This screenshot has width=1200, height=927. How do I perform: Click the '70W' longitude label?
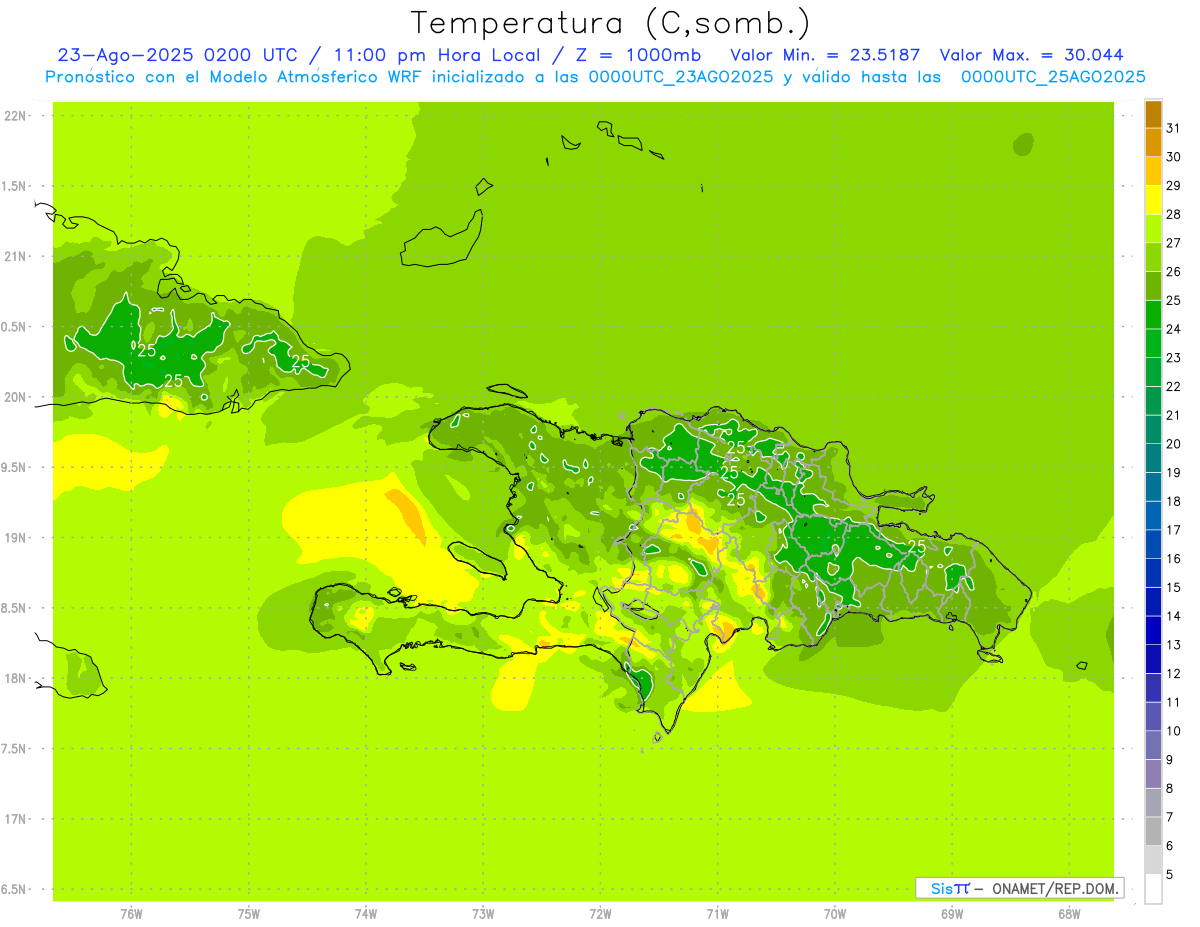834,914
